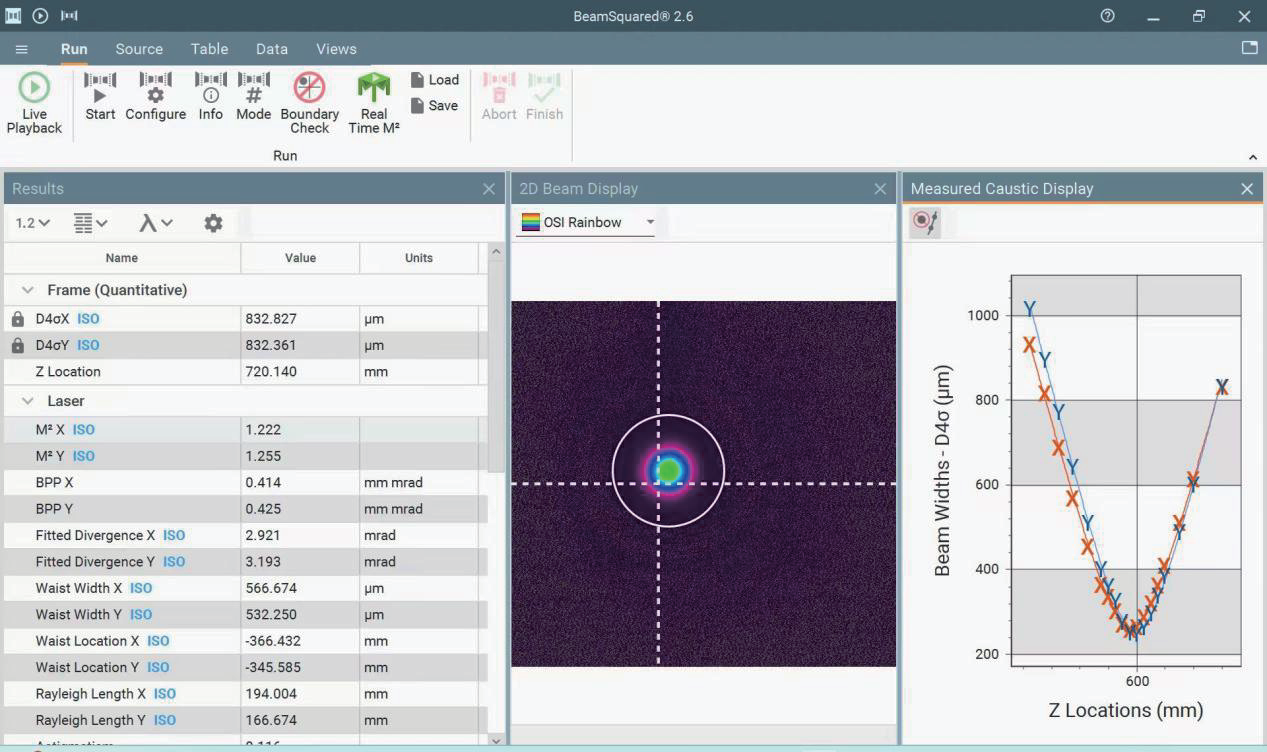Save the current run

click(x=435, y=106)
